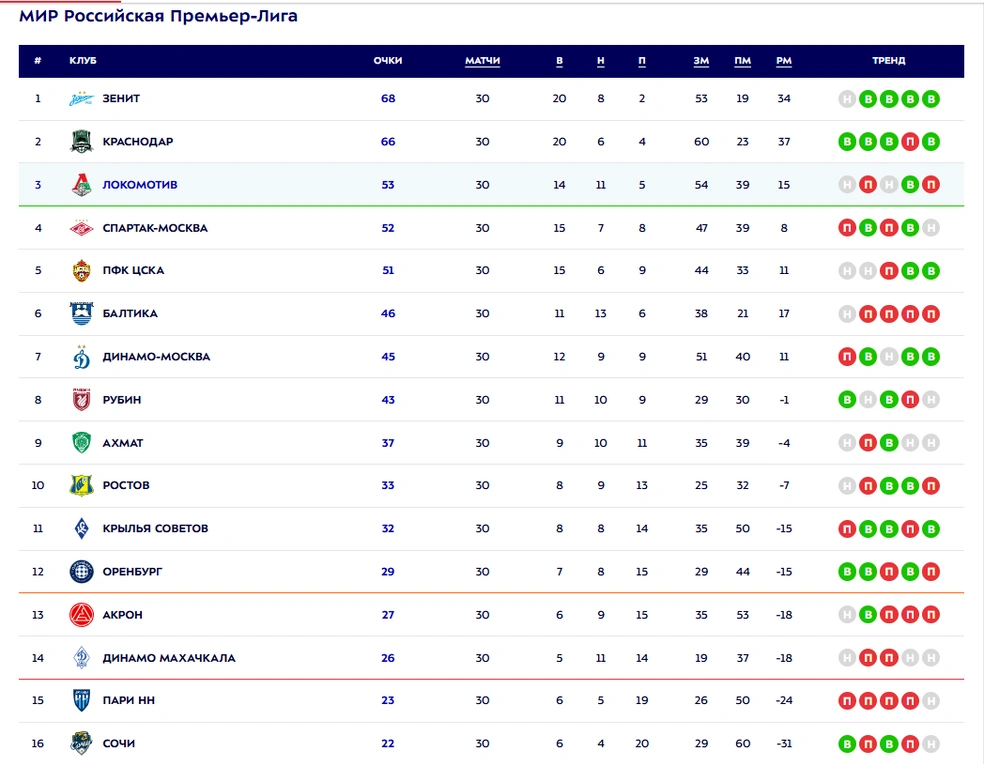Click the ТРЕНД column header
The image size is (984, 764).
[889, 61]
